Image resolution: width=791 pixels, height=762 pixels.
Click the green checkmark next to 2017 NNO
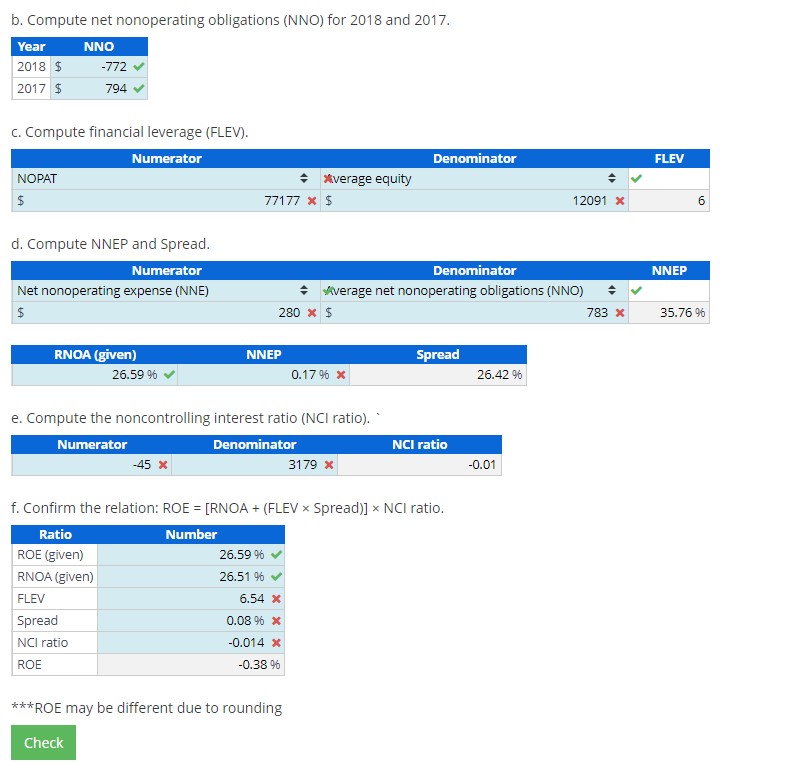139,88
